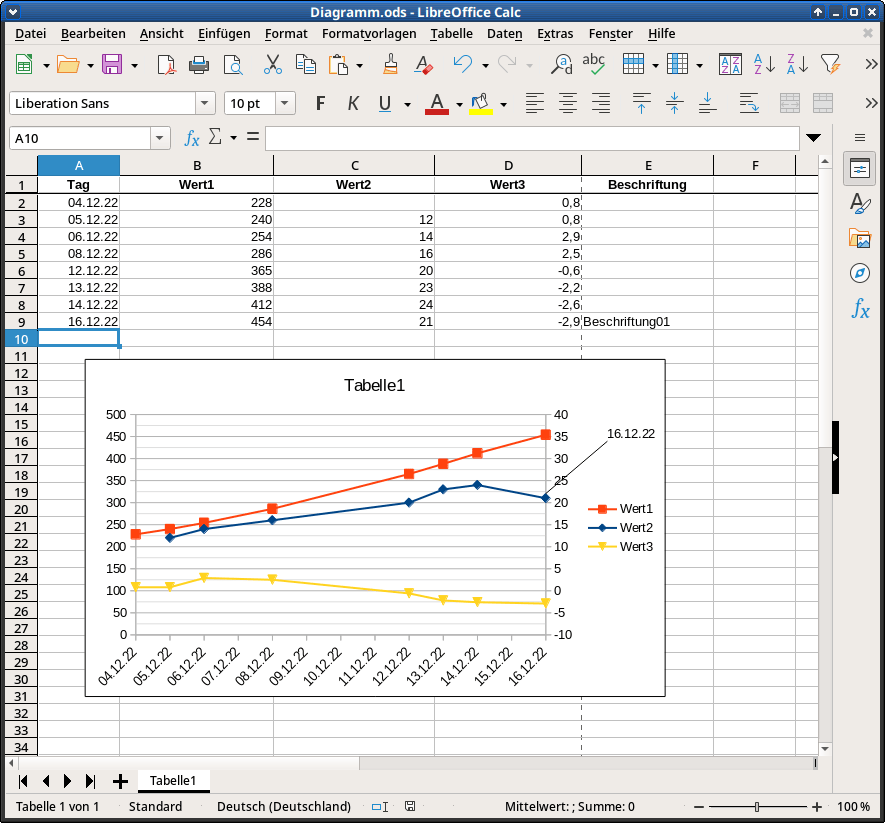Toggle wrap text in cells
The width and height of the screenshot is (885, 823).
pos(749,103)
